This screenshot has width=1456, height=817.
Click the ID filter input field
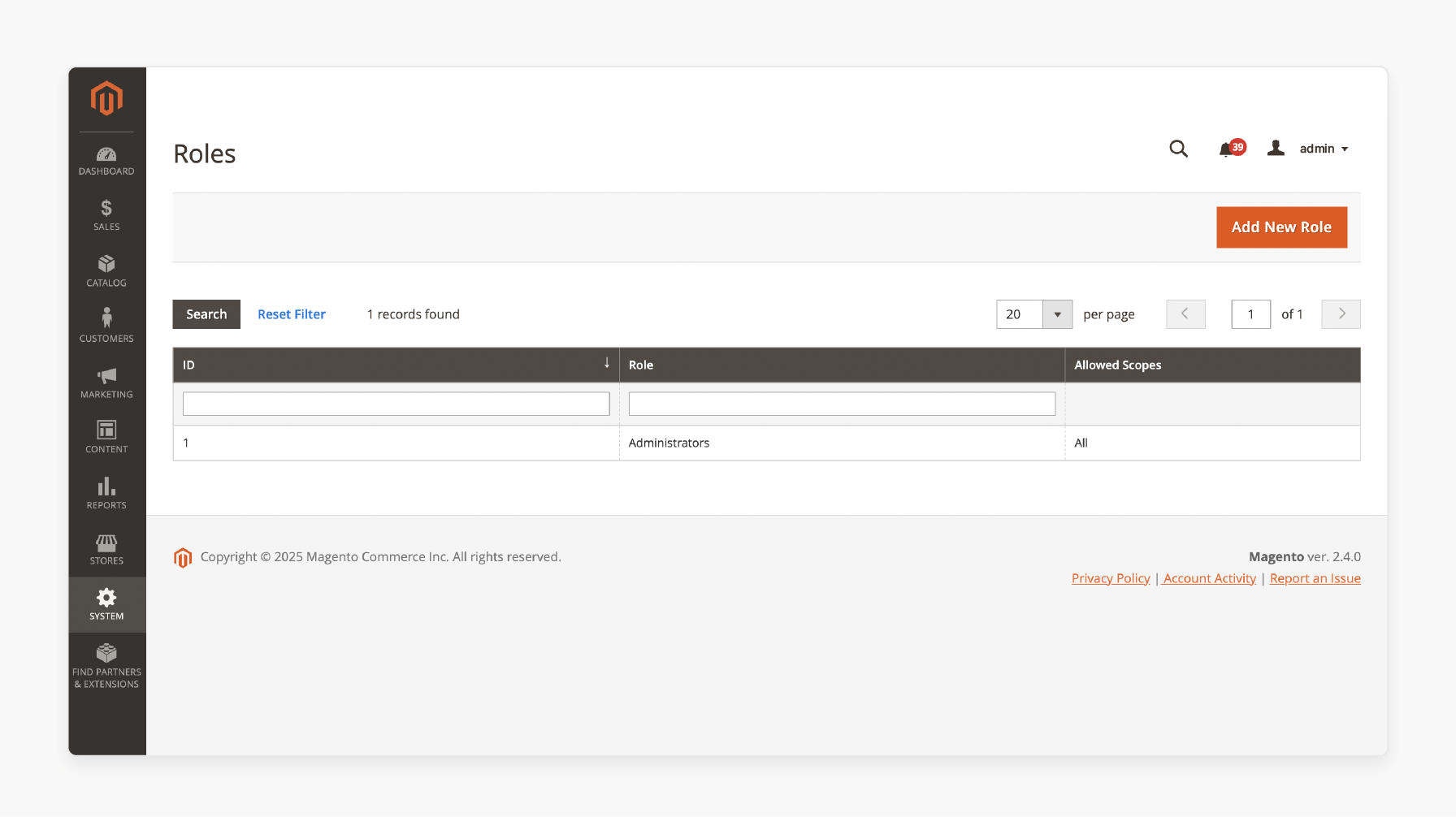tap(396, 404)
